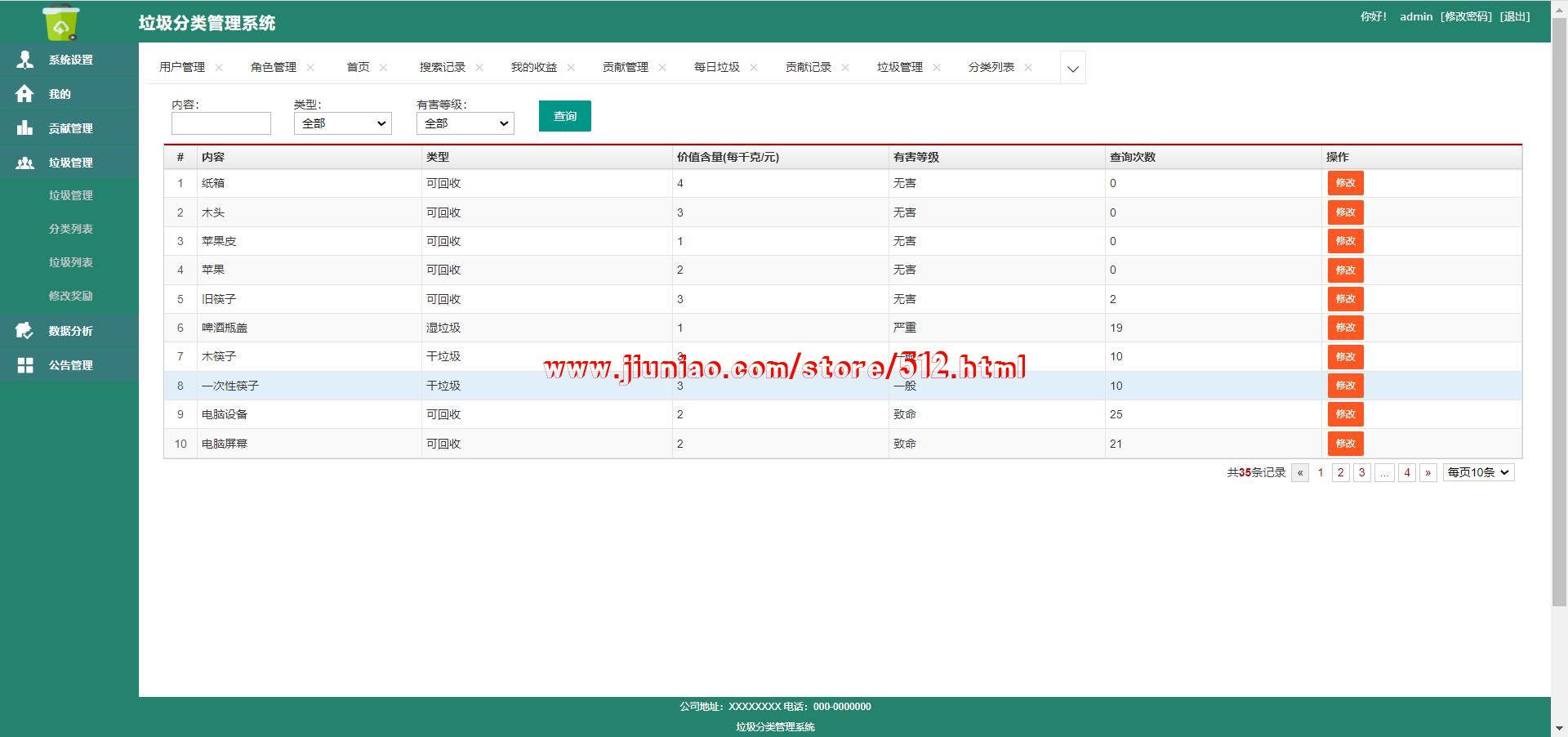The height and width of the screenshot is (737, 1568).
Task: Open the 类型 dropdown filter
Action: [x=342, y=123]
